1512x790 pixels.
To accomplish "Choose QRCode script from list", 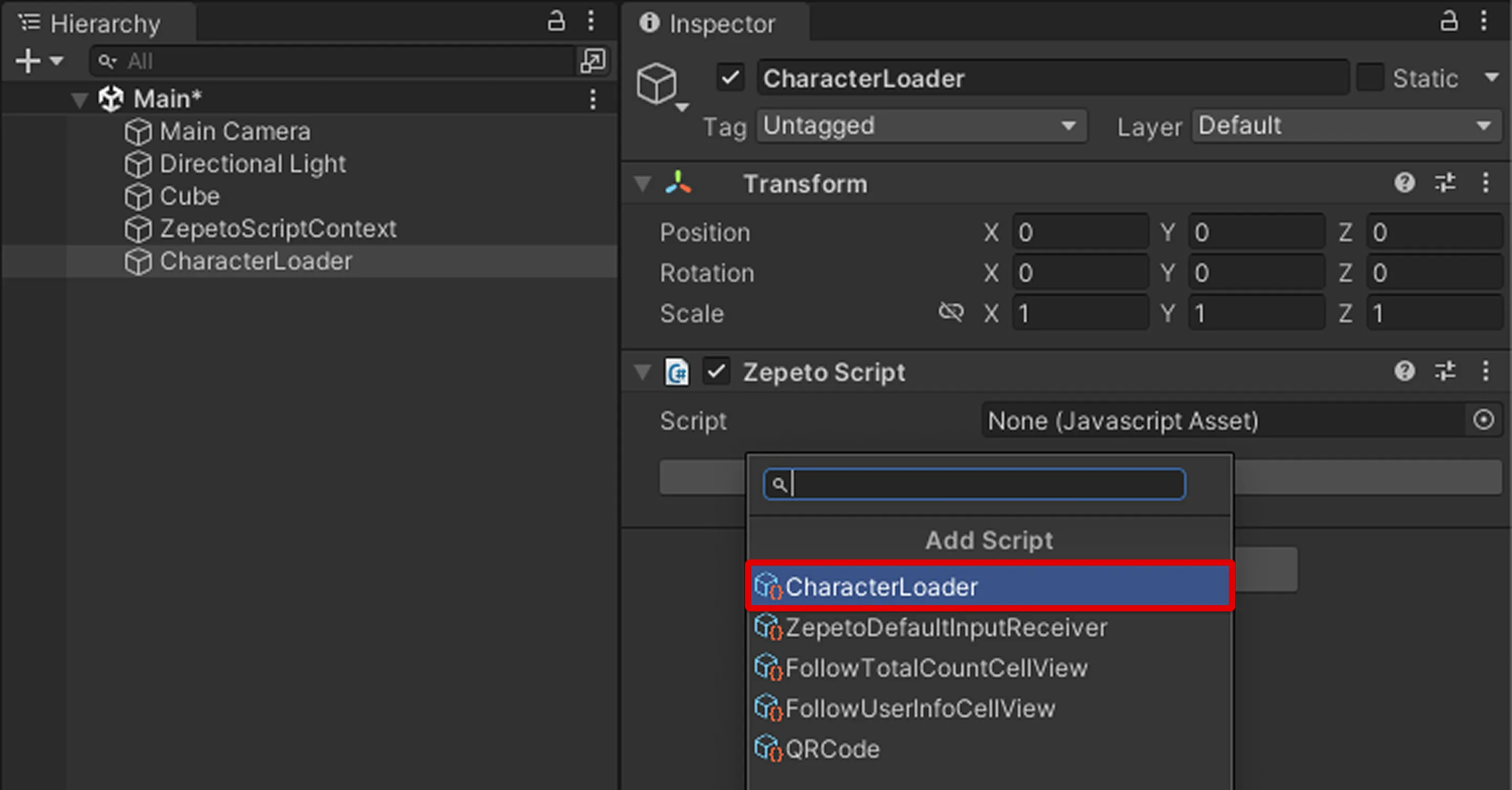I will pyautogui.click(x=990, y=749).
